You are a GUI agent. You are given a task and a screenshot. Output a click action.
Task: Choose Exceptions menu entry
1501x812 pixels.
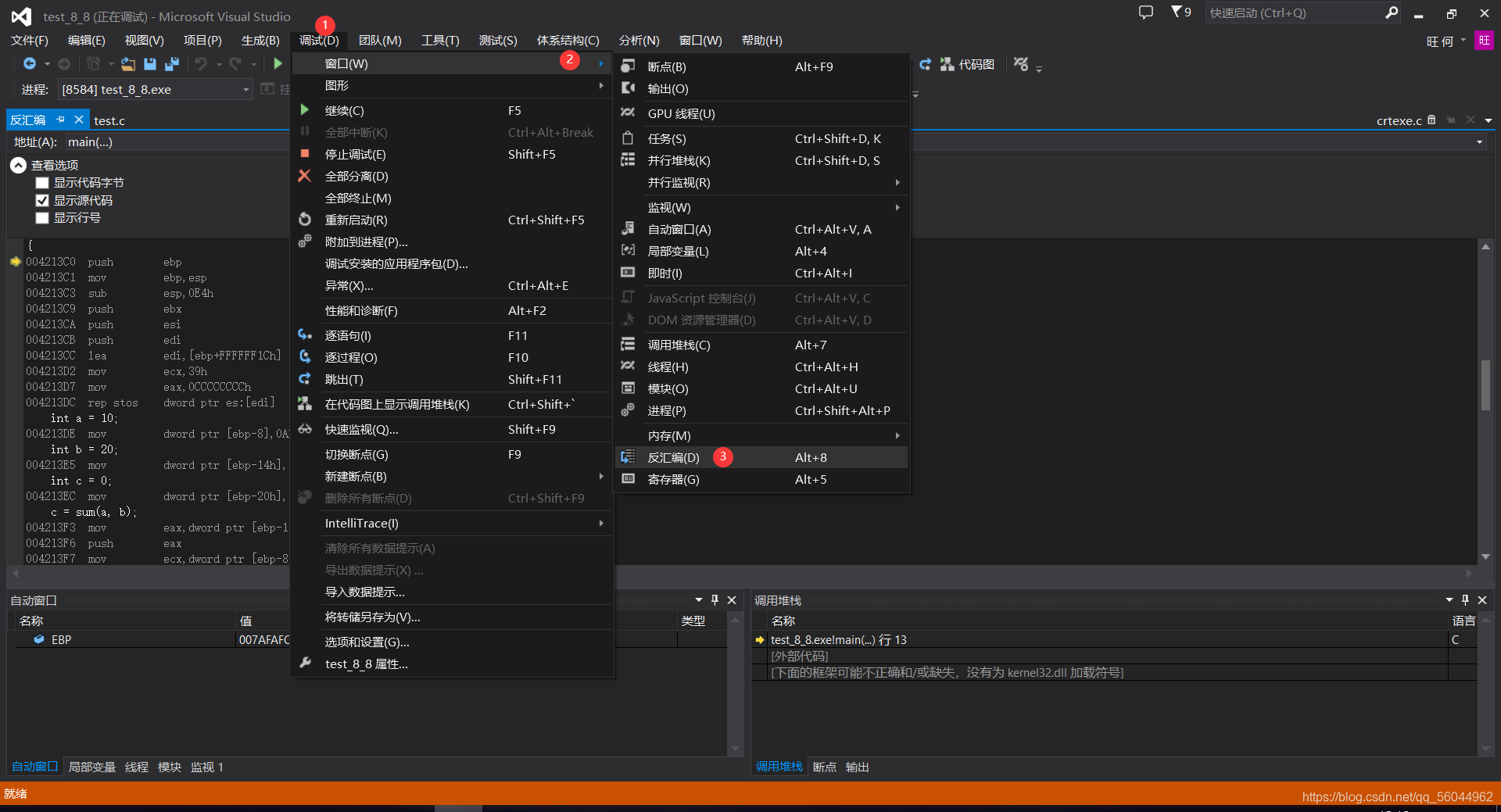coord(452,285)
